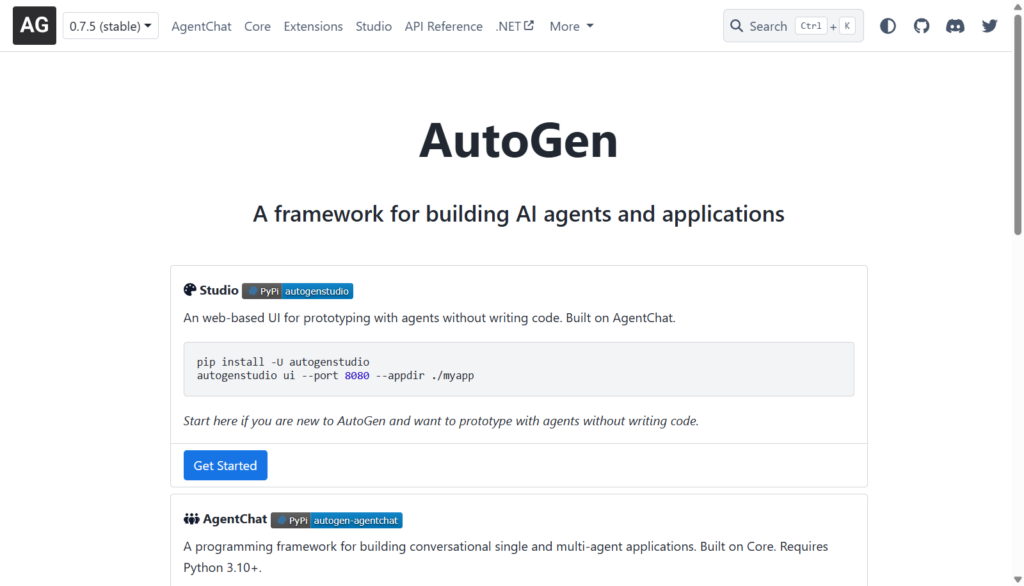1024x586 pixels.
Task: Click the autogenstudio PyPI badge
Action: click(298, 291)
